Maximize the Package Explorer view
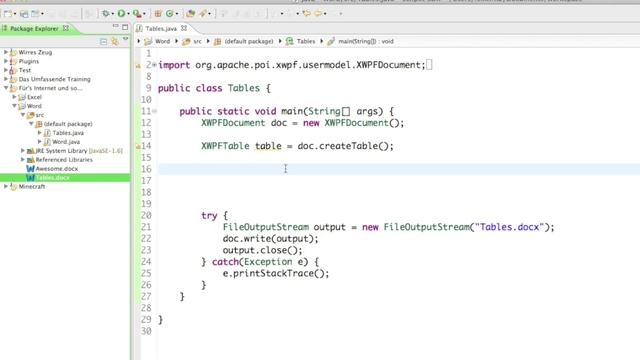The image size is (640, 360). (x=125, y=27)
